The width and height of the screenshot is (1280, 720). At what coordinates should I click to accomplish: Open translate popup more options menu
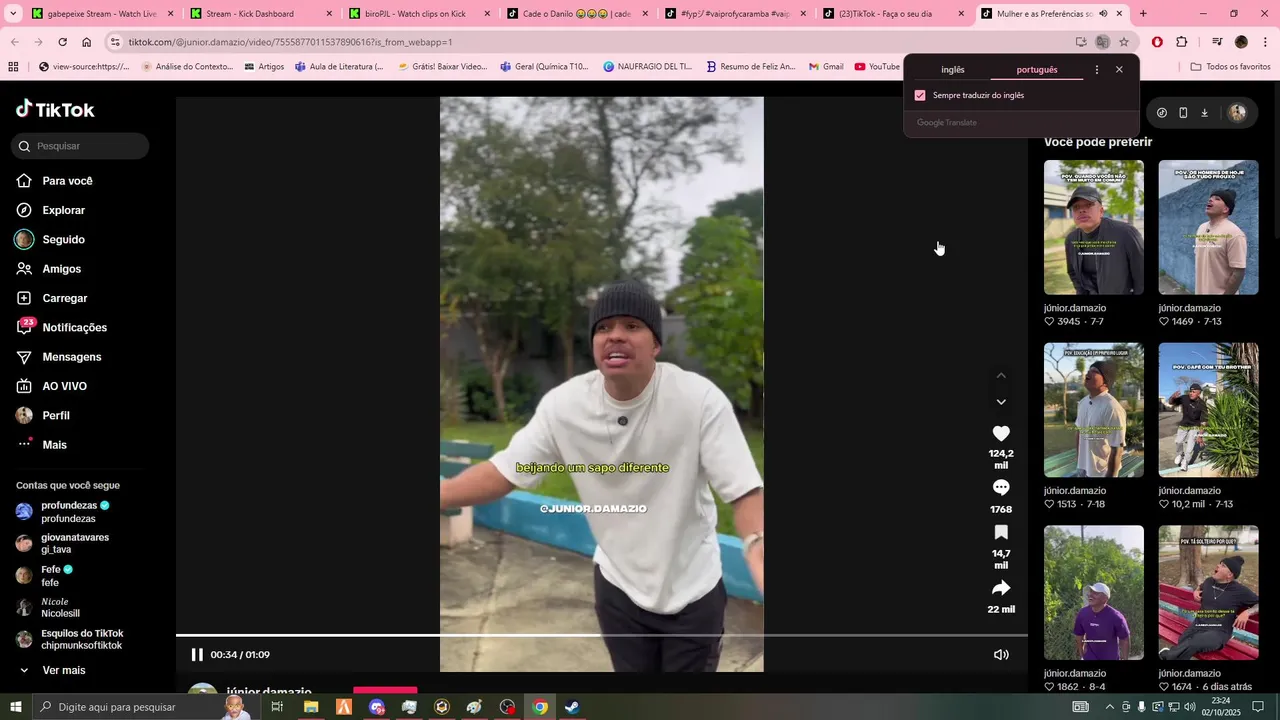[1097, 70]
